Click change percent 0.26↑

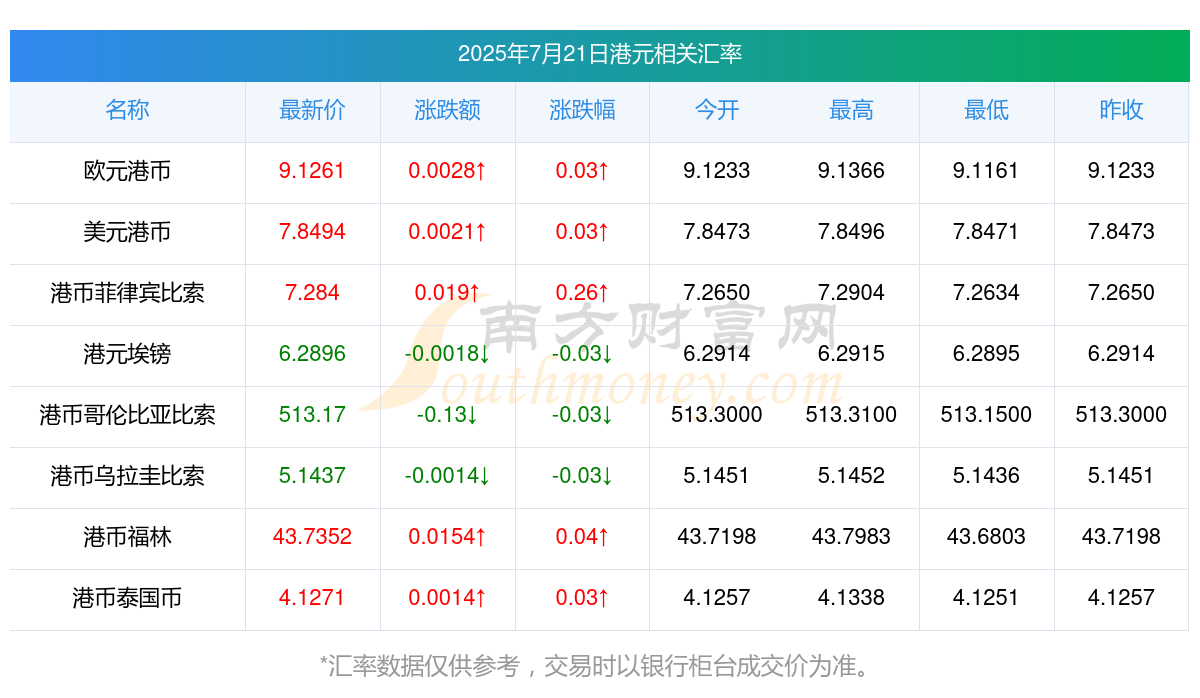click(582, 293)
